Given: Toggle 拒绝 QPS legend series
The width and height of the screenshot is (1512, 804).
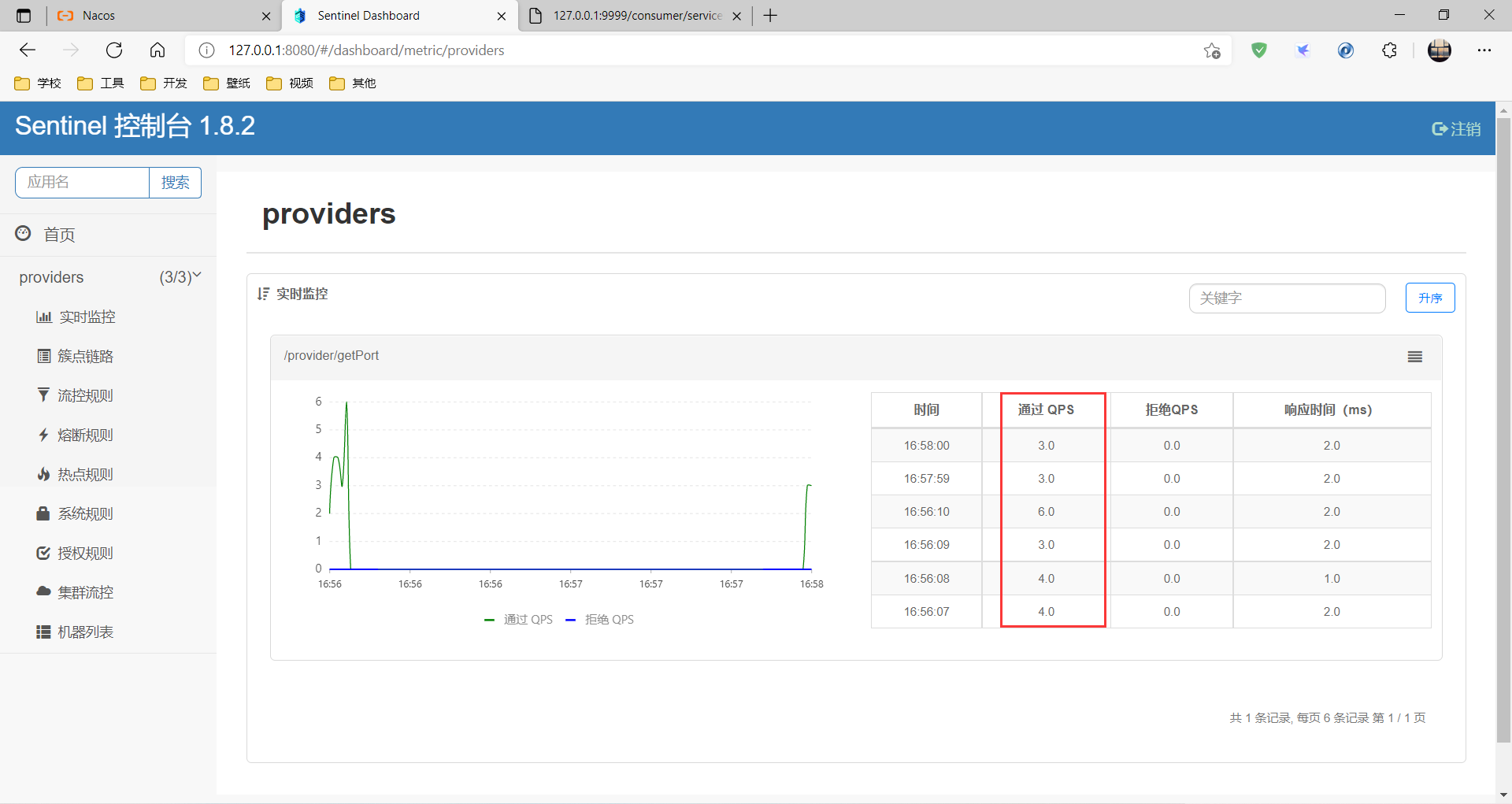Looking at the screenshot, I should 600,620.
